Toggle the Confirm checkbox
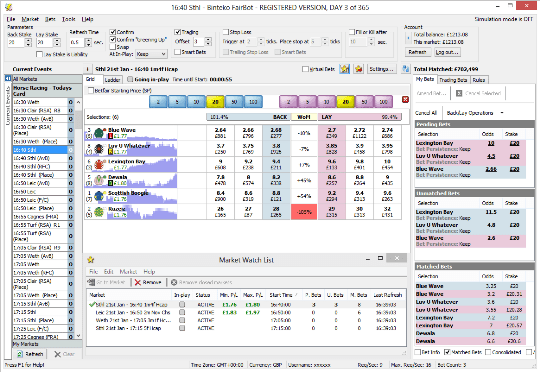Viewport: 540px width, 372px height. pos(113,32)
